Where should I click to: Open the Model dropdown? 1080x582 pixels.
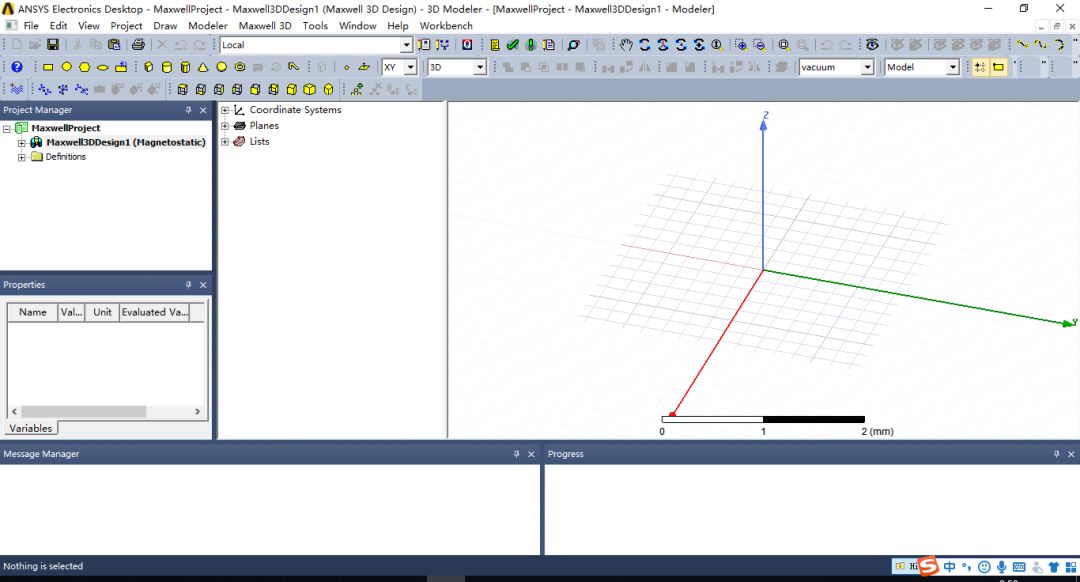click(953, 67)
